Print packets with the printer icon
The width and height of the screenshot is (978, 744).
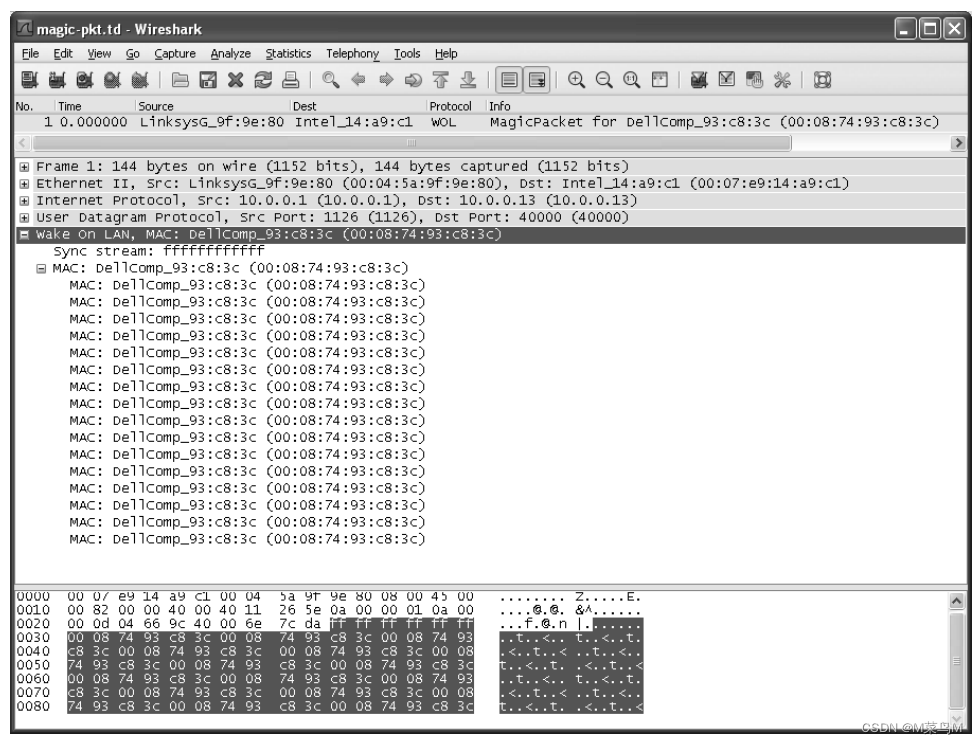pyautogui.click(x=290, y=80)
